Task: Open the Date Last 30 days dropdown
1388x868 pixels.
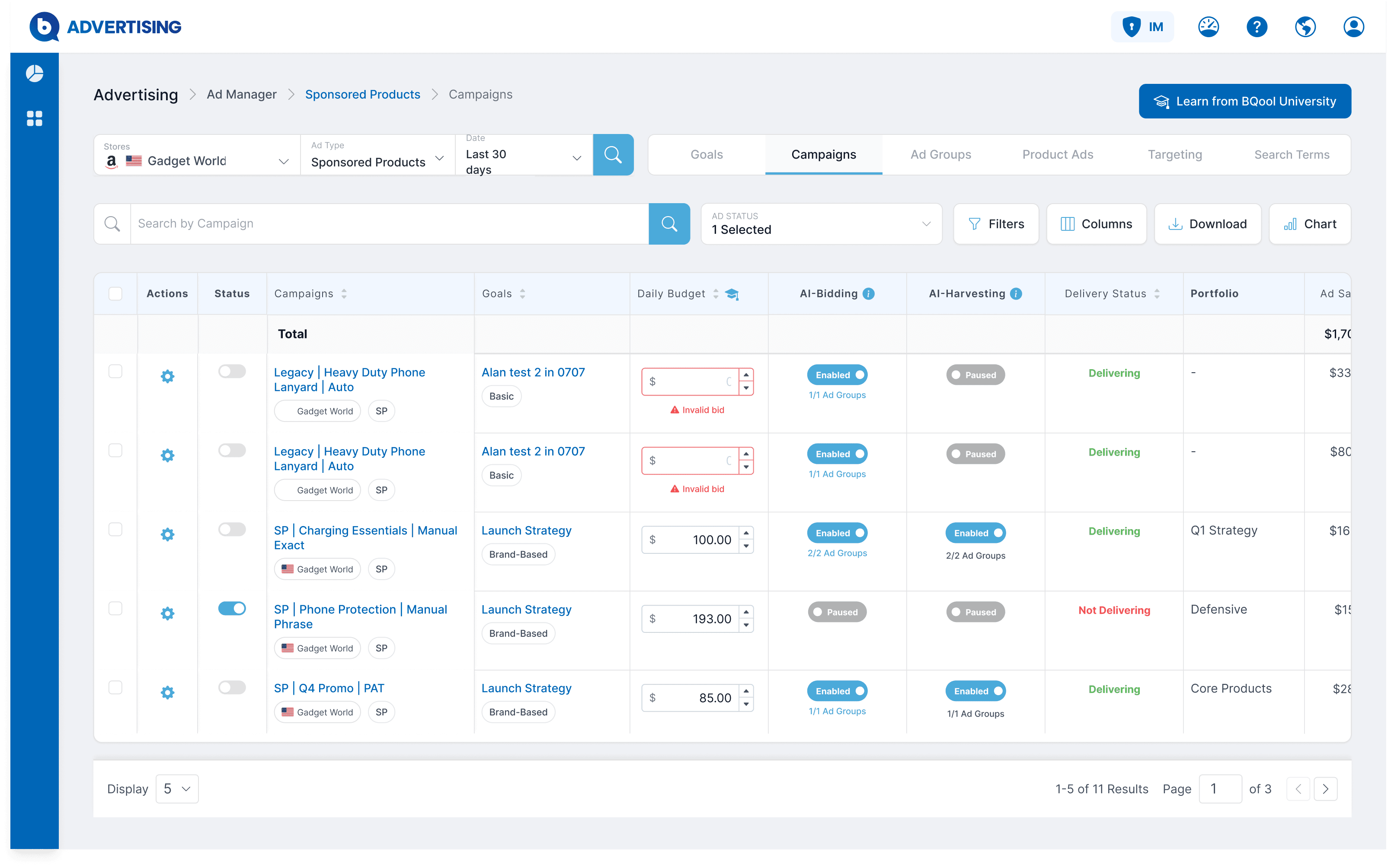Action: click(524, 154)
